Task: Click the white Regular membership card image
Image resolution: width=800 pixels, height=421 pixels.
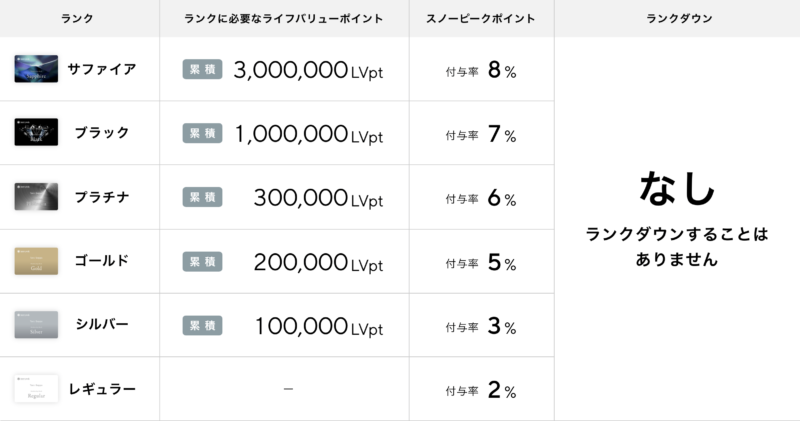Action: pos(36,389)
